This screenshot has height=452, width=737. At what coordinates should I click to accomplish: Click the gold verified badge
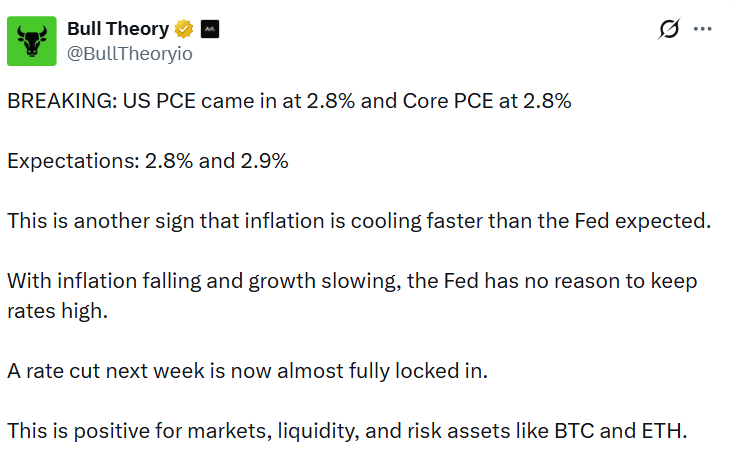click(x=183, y=29)
